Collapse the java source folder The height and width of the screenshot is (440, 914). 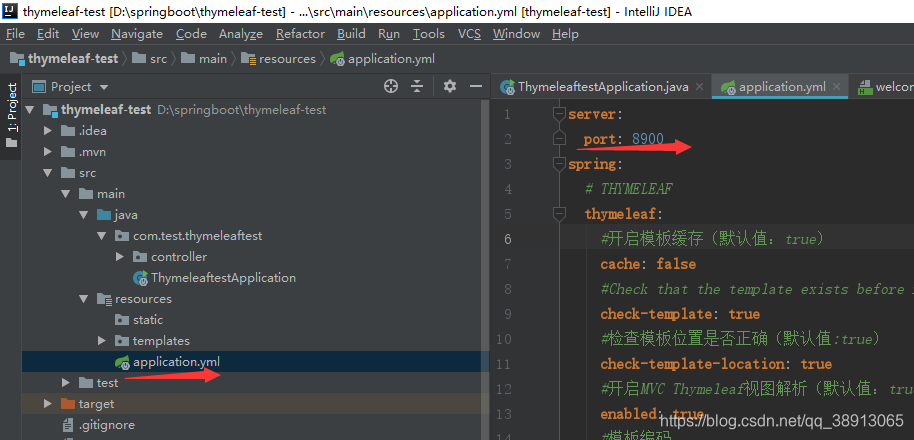click(84, 214)
